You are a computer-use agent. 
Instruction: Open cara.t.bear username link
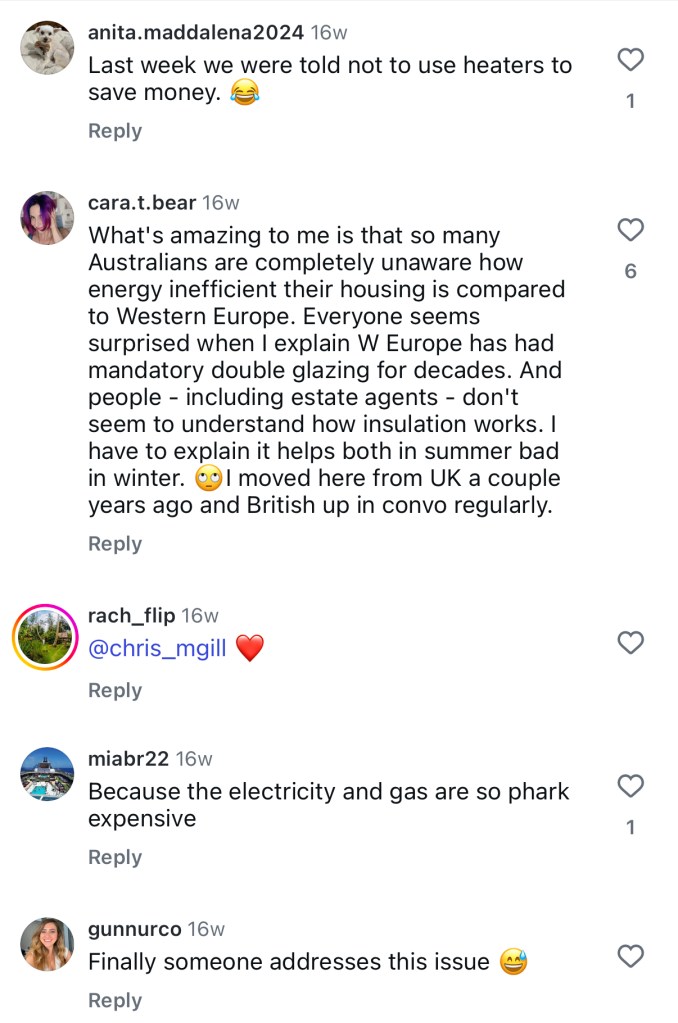141,203
